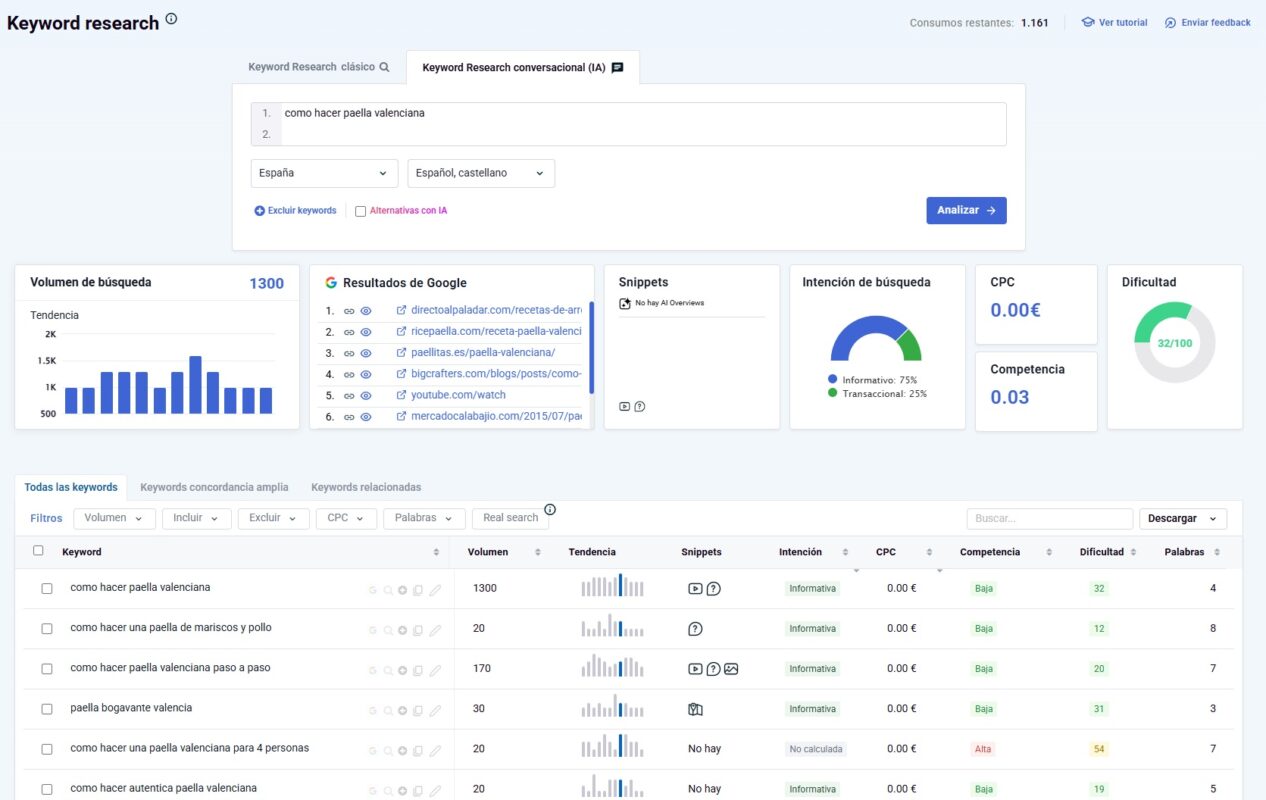The image size is (1266, 800).
Task: Click magnifier icon in 'para 4 personas' row
Action: 388,750
